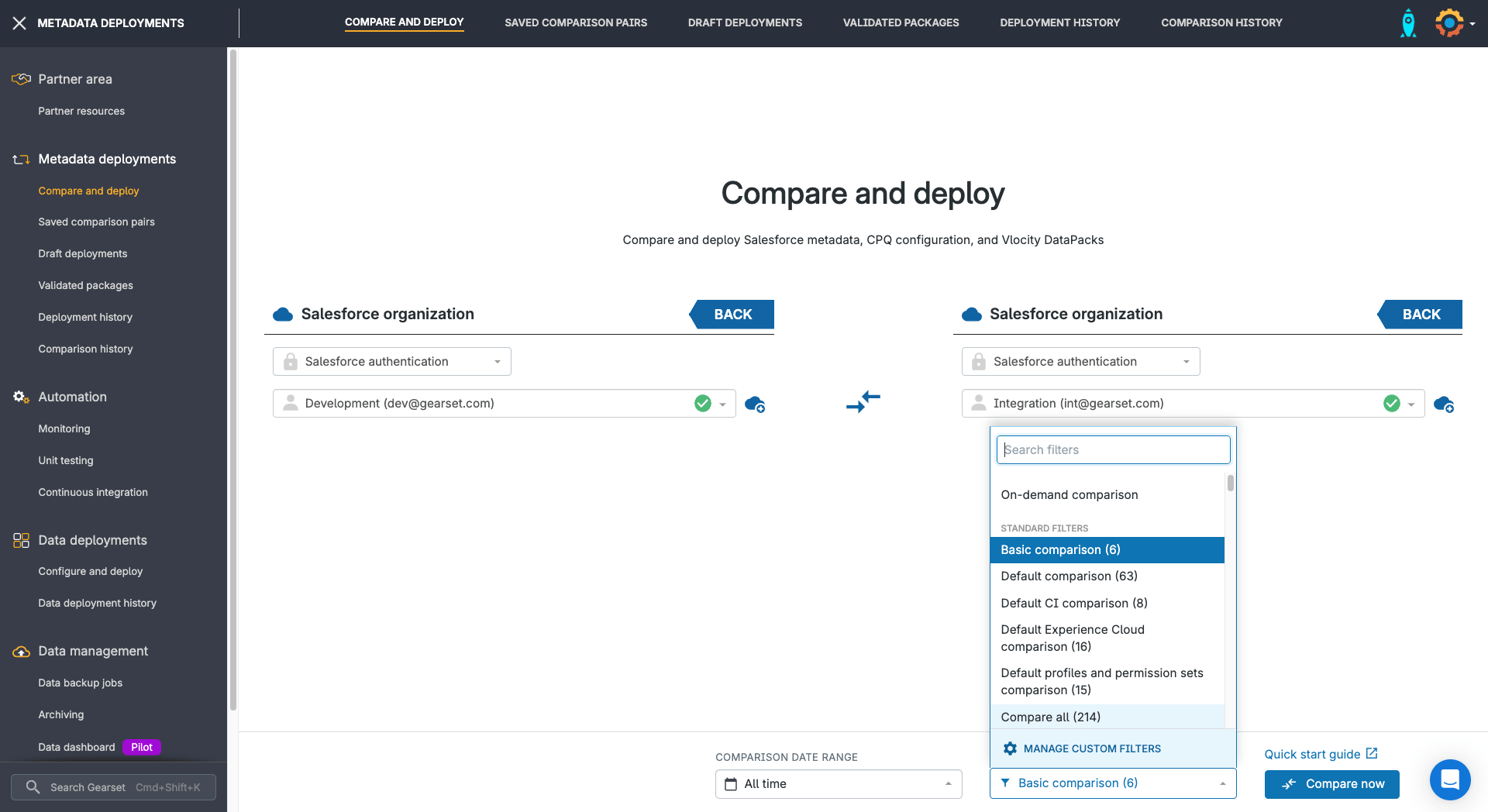Click the add organization cloud icon beside Development
Viewport: 1488px width, 812px height.
point(754,404)
